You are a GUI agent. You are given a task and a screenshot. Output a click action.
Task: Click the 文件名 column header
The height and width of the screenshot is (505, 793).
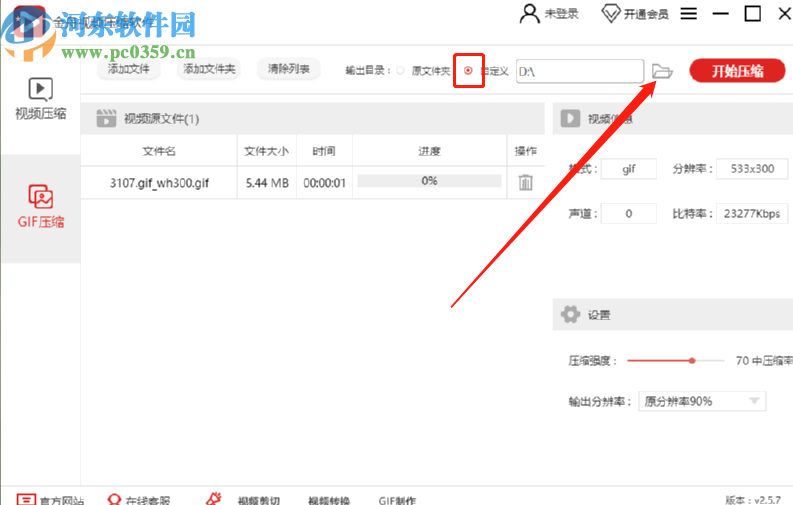[x=159, y=151]
